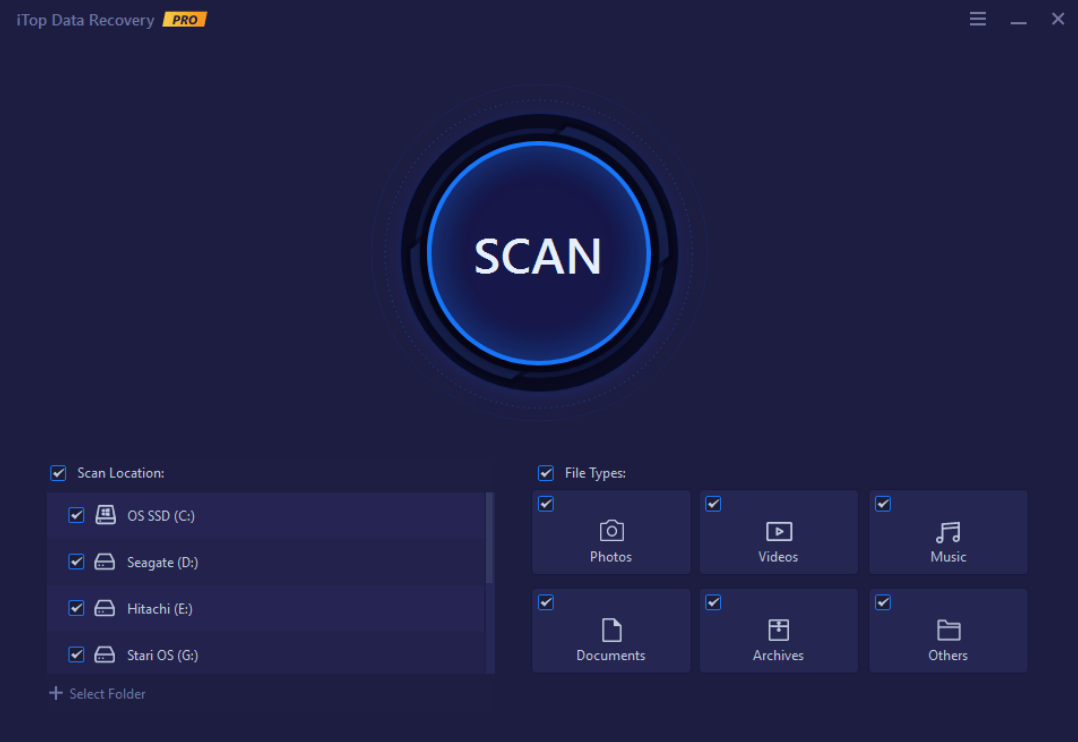1078x742 pixels.
Task: Toggle the File Types master checkbox
Action: pyautogui.click(x=546, y=473)
